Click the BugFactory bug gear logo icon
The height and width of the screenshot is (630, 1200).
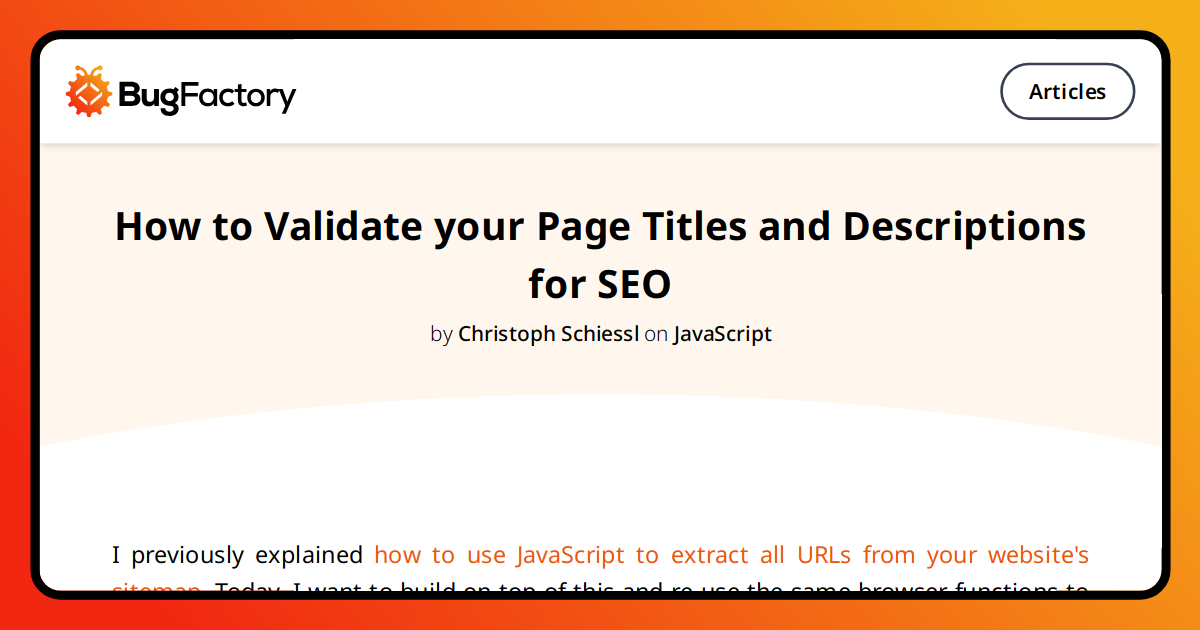pyautogui.click(x=89, y=92)
